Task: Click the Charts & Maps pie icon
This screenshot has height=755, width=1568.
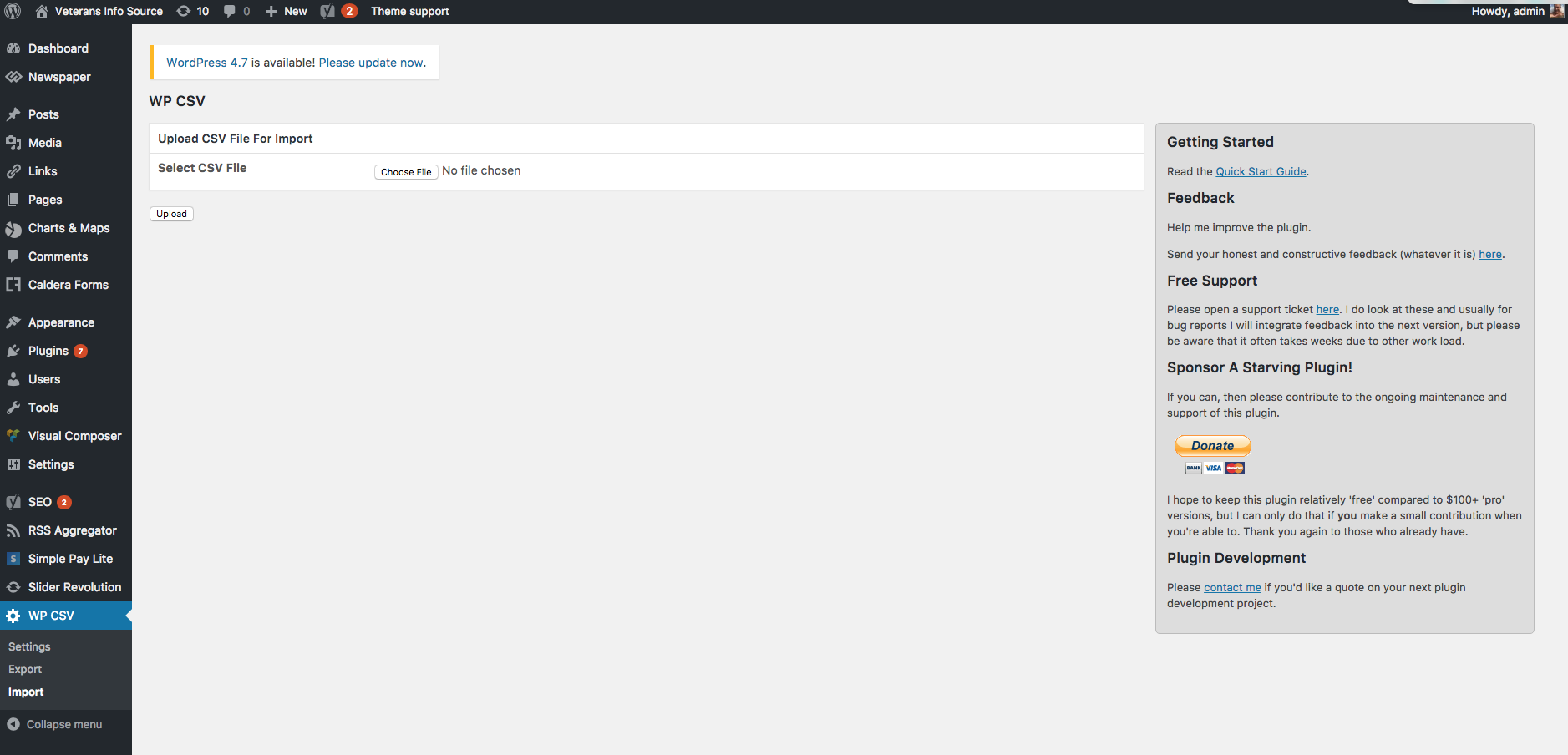Action: (x=13, y=229)
